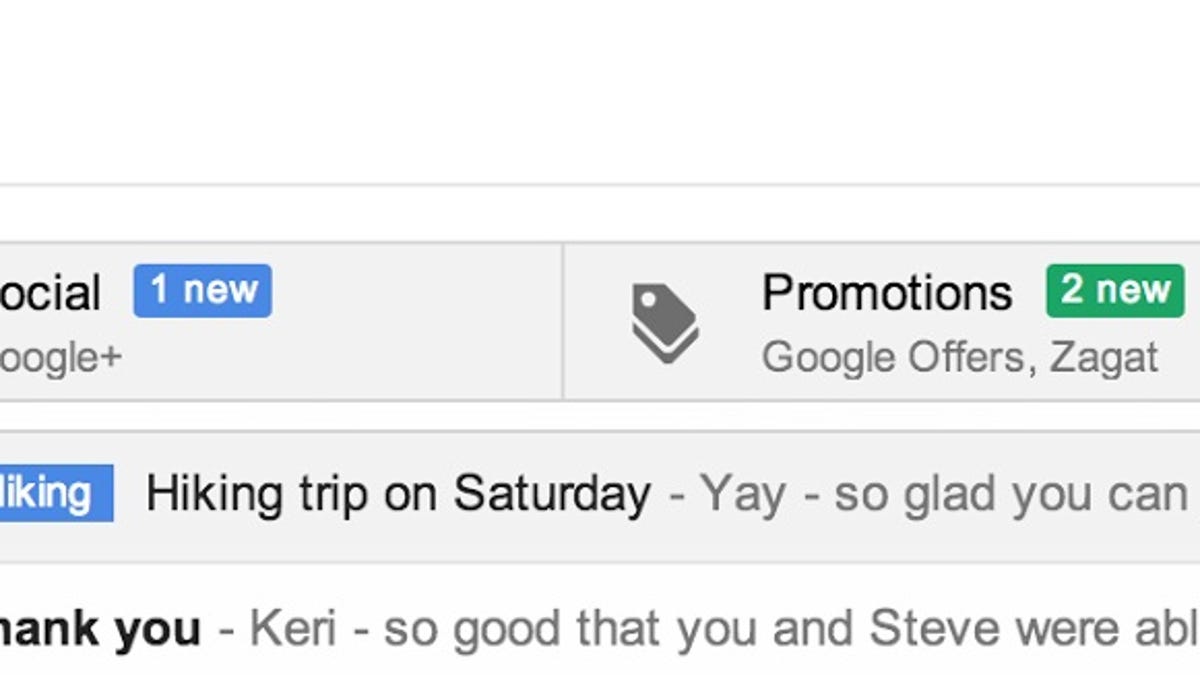
Task: Click the word "Yay" in the snippet
Action: click(x=742, y=494)
